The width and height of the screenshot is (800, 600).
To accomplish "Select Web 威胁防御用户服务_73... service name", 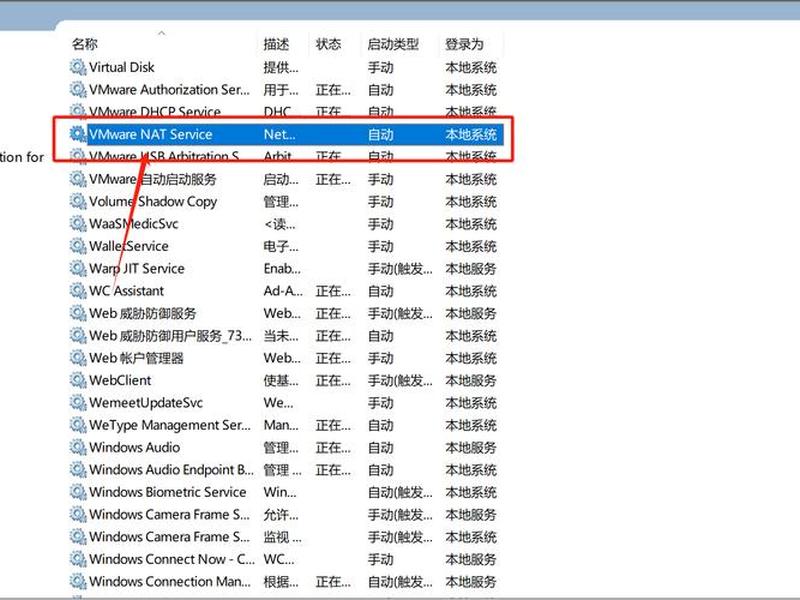I will coord(170,335).
